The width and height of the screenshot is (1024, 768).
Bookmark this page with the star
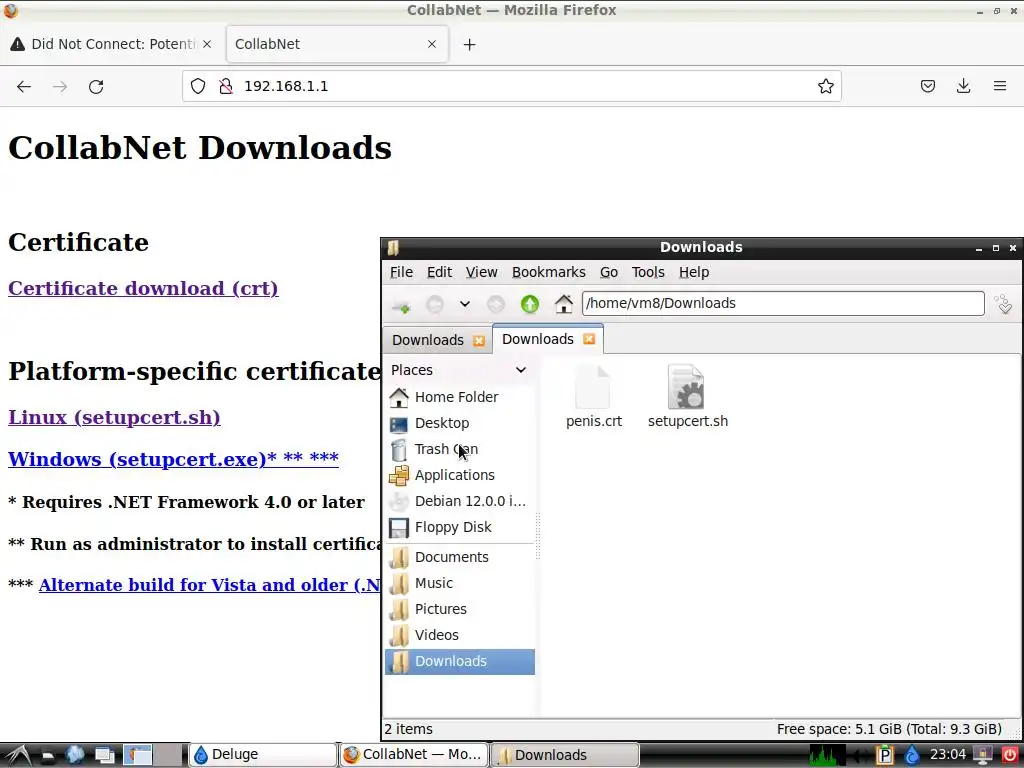825,86
